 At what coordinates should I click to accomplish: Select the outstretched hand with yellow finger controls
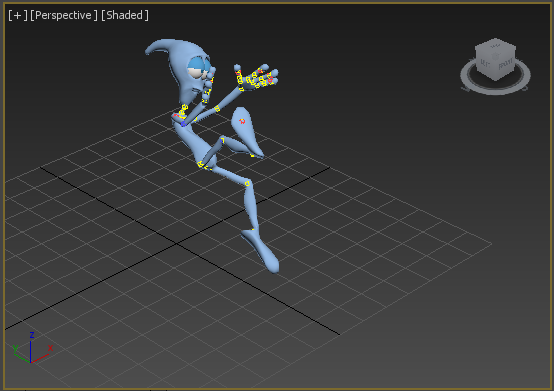(256, 77)
